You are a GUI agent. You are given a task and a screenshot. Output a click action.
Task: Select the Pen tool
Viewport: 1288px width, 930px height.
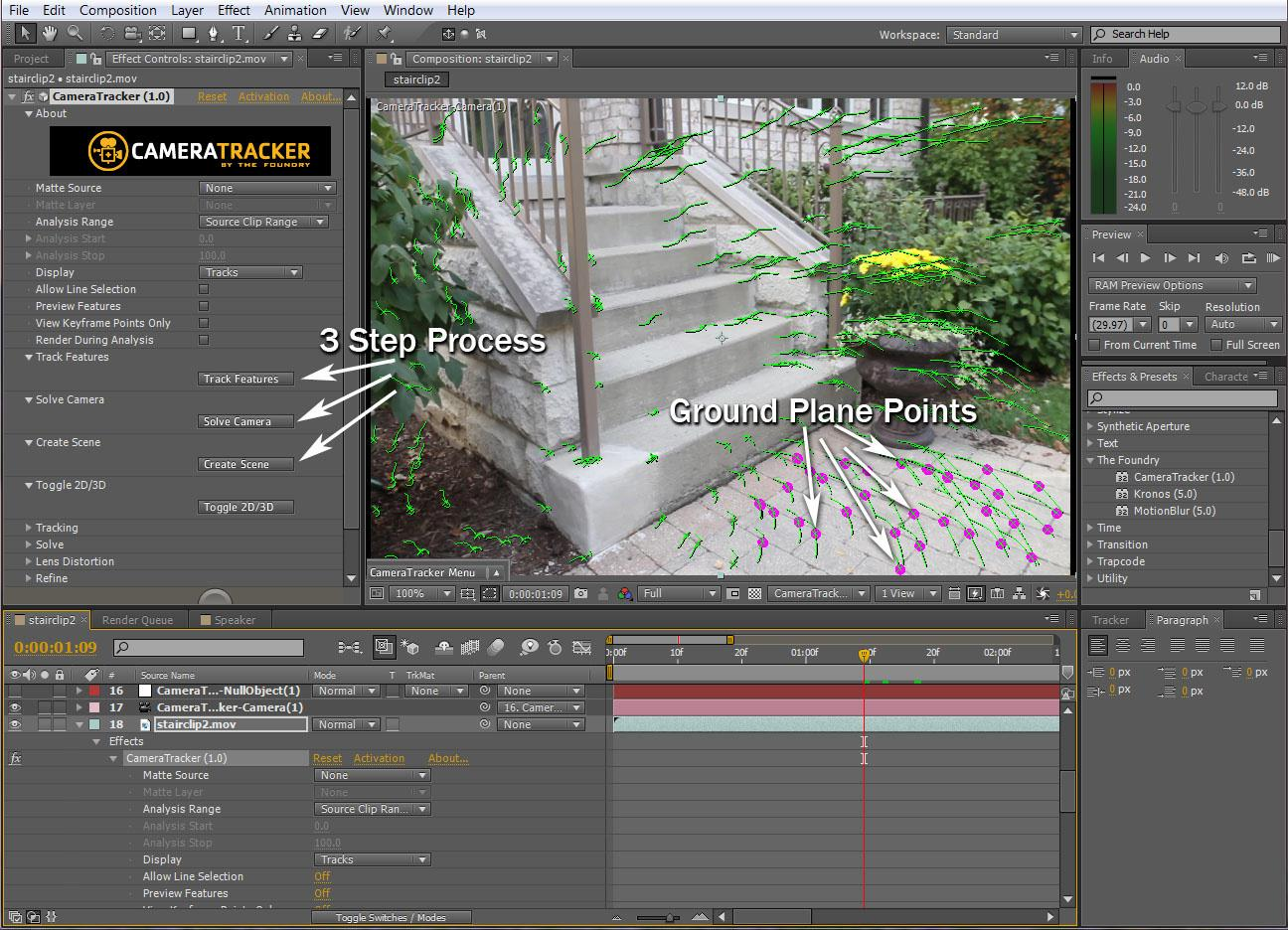pyautogui.click(x=215, y=34)
